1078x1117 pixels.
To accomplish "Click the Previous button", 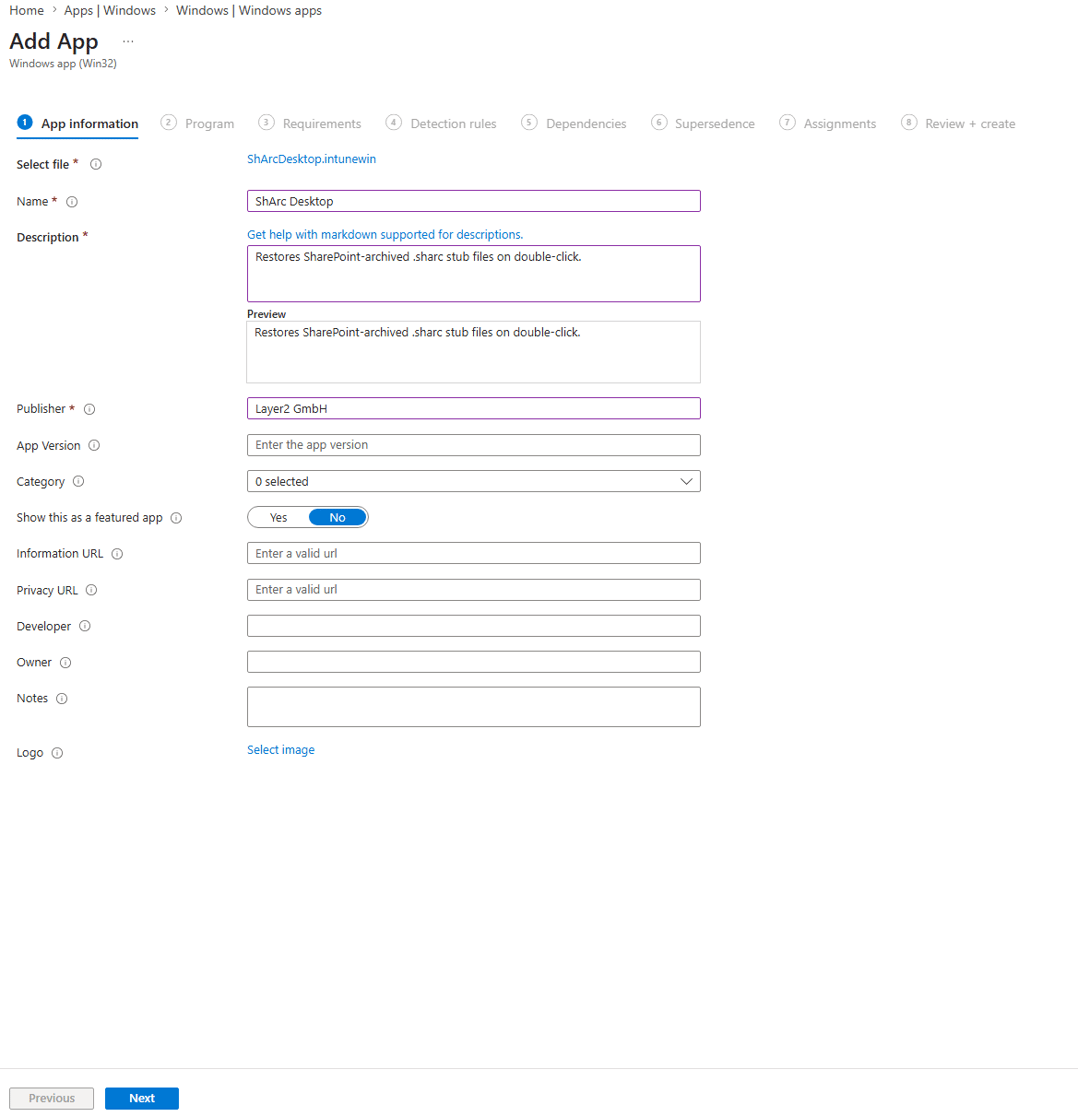I will [51, 1098].
